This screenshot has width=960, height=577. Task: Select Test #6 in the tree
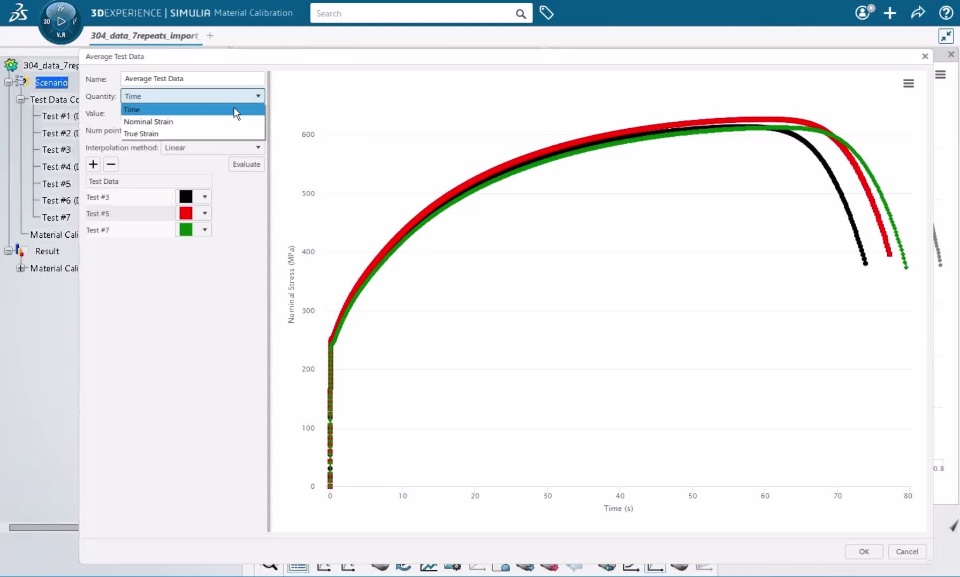[x=59, y=200]
